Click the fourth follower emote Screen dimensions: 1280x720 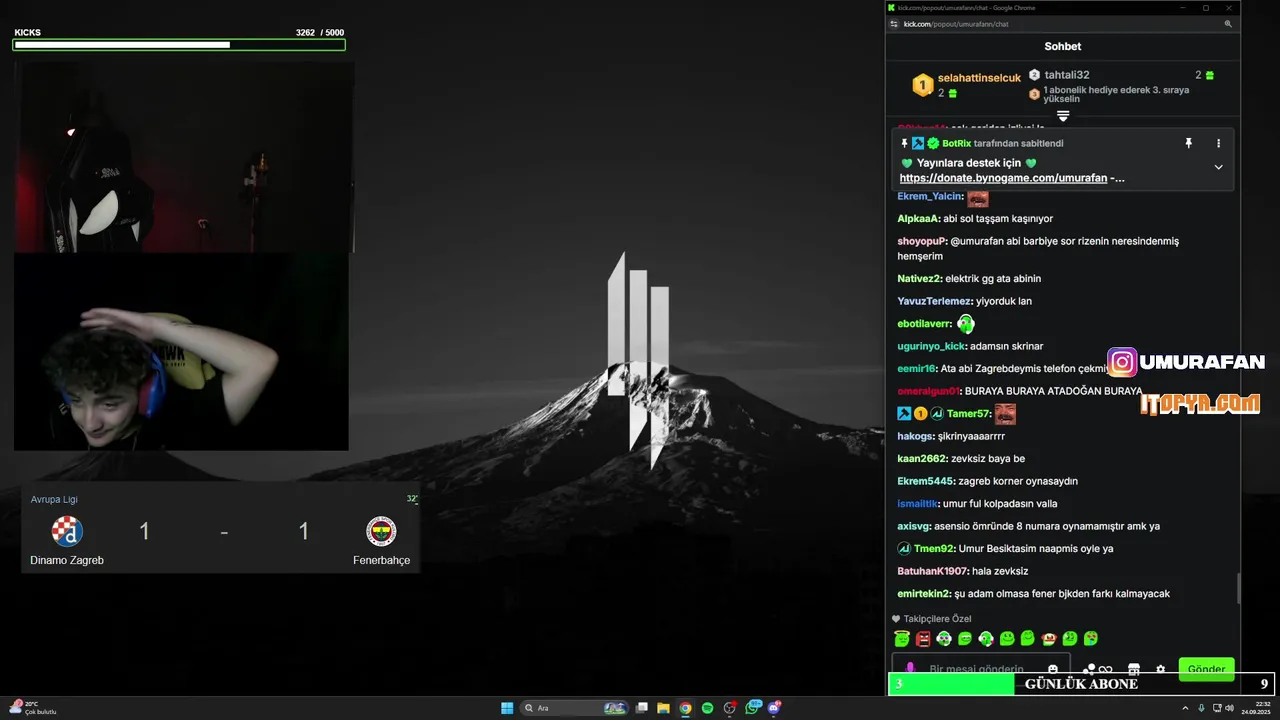(x=965, y=638)
